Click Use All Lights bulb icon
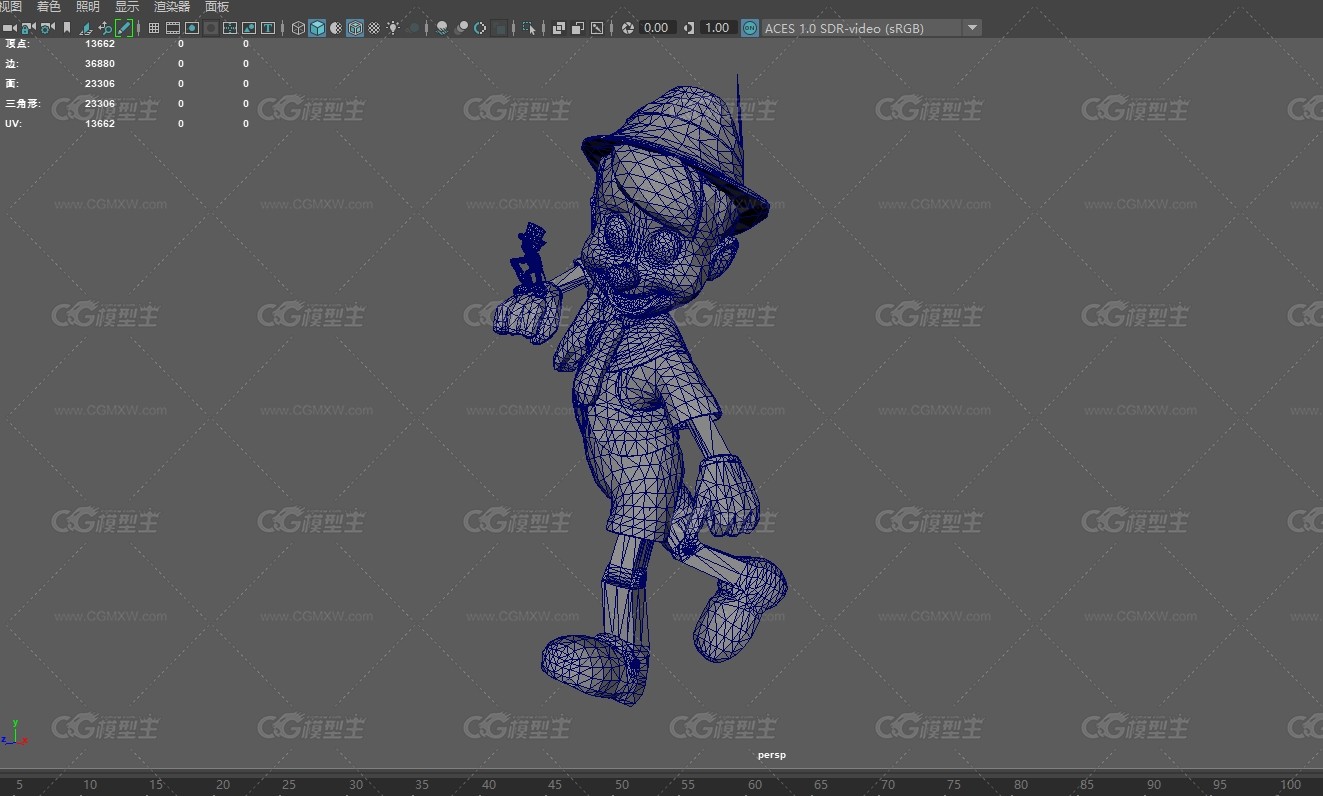The height and width of the screenshot is (796, 1323). (394, 28)
